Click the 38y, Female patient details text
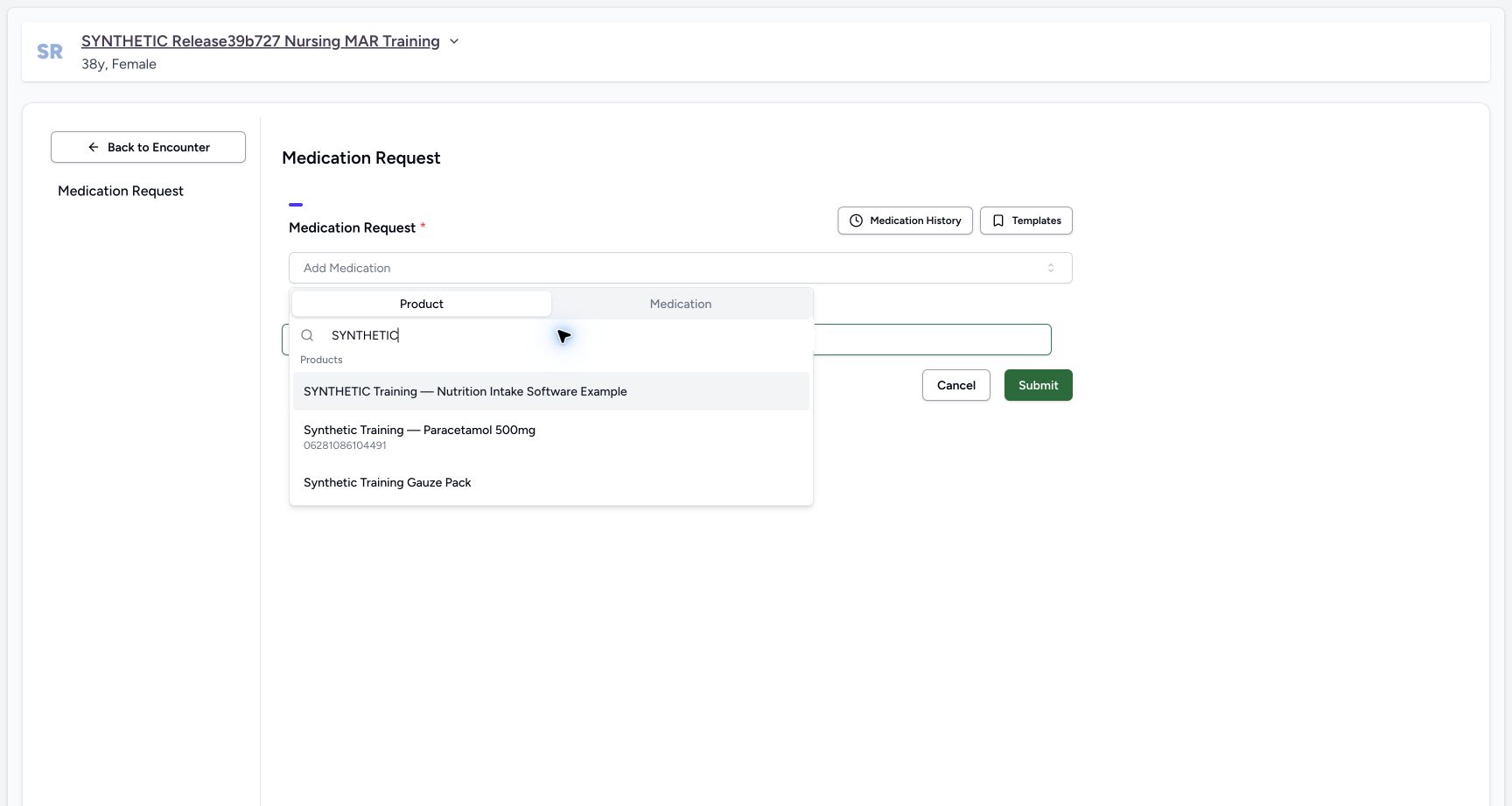The height and width of the screenshot is (806, 1512). [119, 64]
